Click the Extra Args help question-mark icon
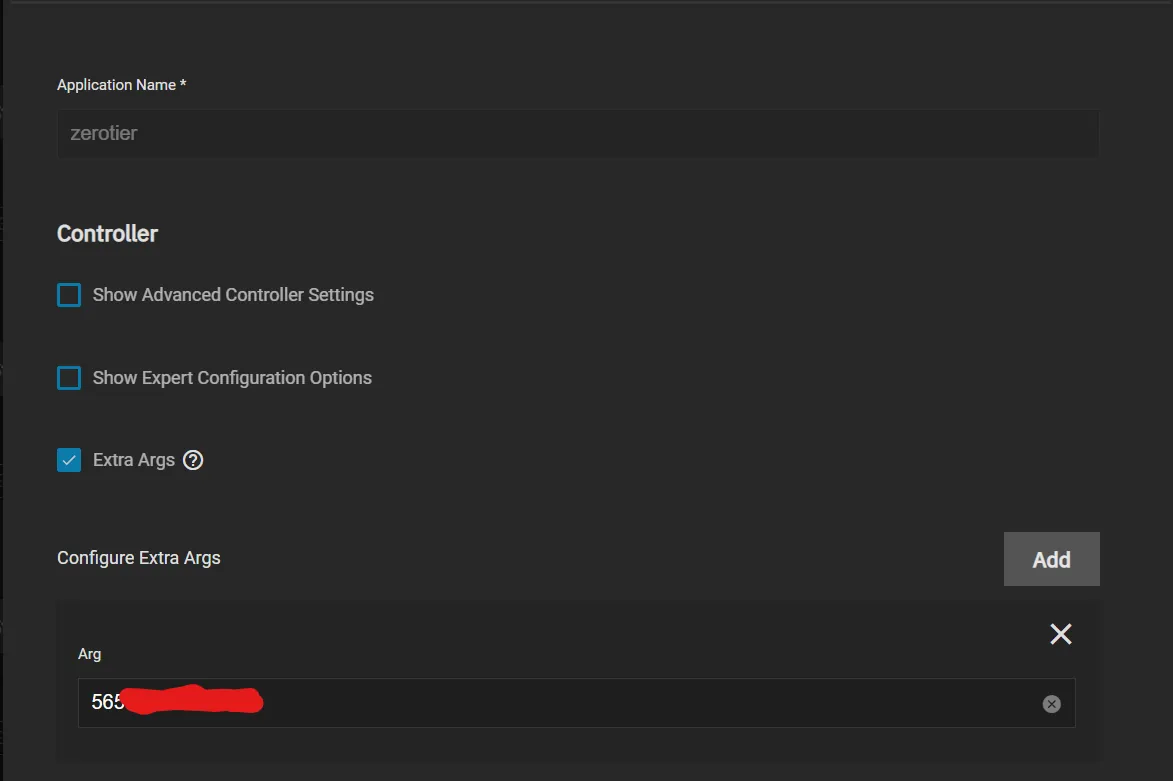 point(193,460)
